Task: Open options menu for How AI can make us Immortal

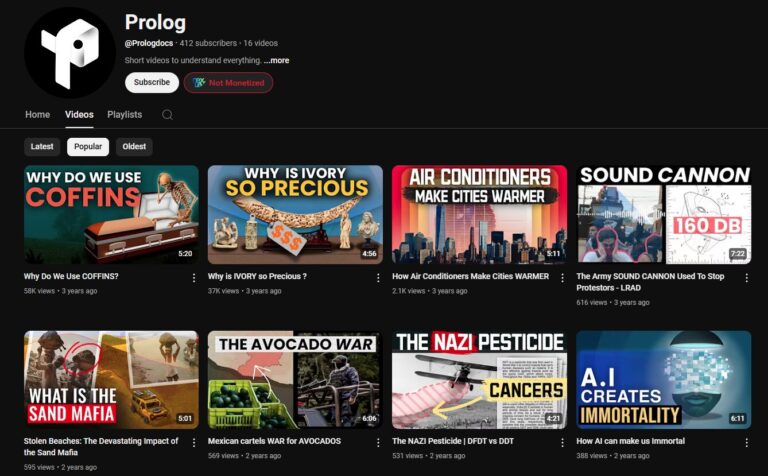Action: (746, 443)
